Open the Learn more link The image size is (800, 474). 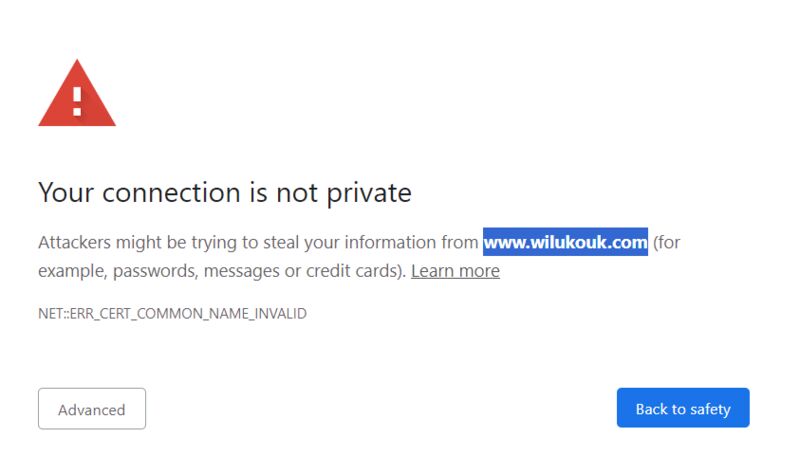[x=455, y=270]
